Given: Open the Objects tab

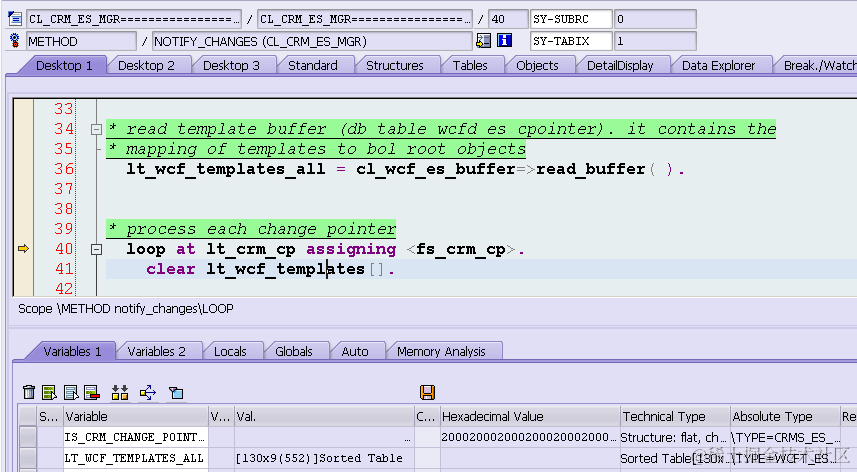Looking at the screenshot, I should (537, 66).
